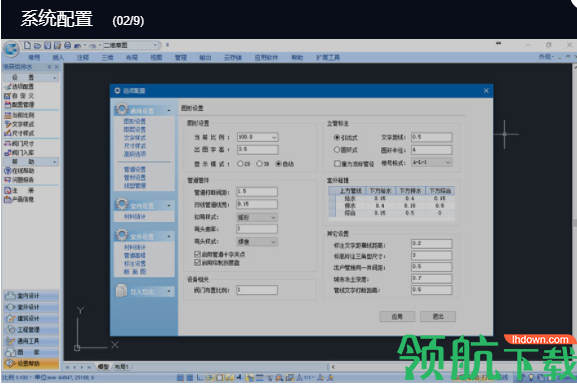Viewport: 577px width, 387px height.
Task: Select 自动 display mode radio
Action: (284, 164)
